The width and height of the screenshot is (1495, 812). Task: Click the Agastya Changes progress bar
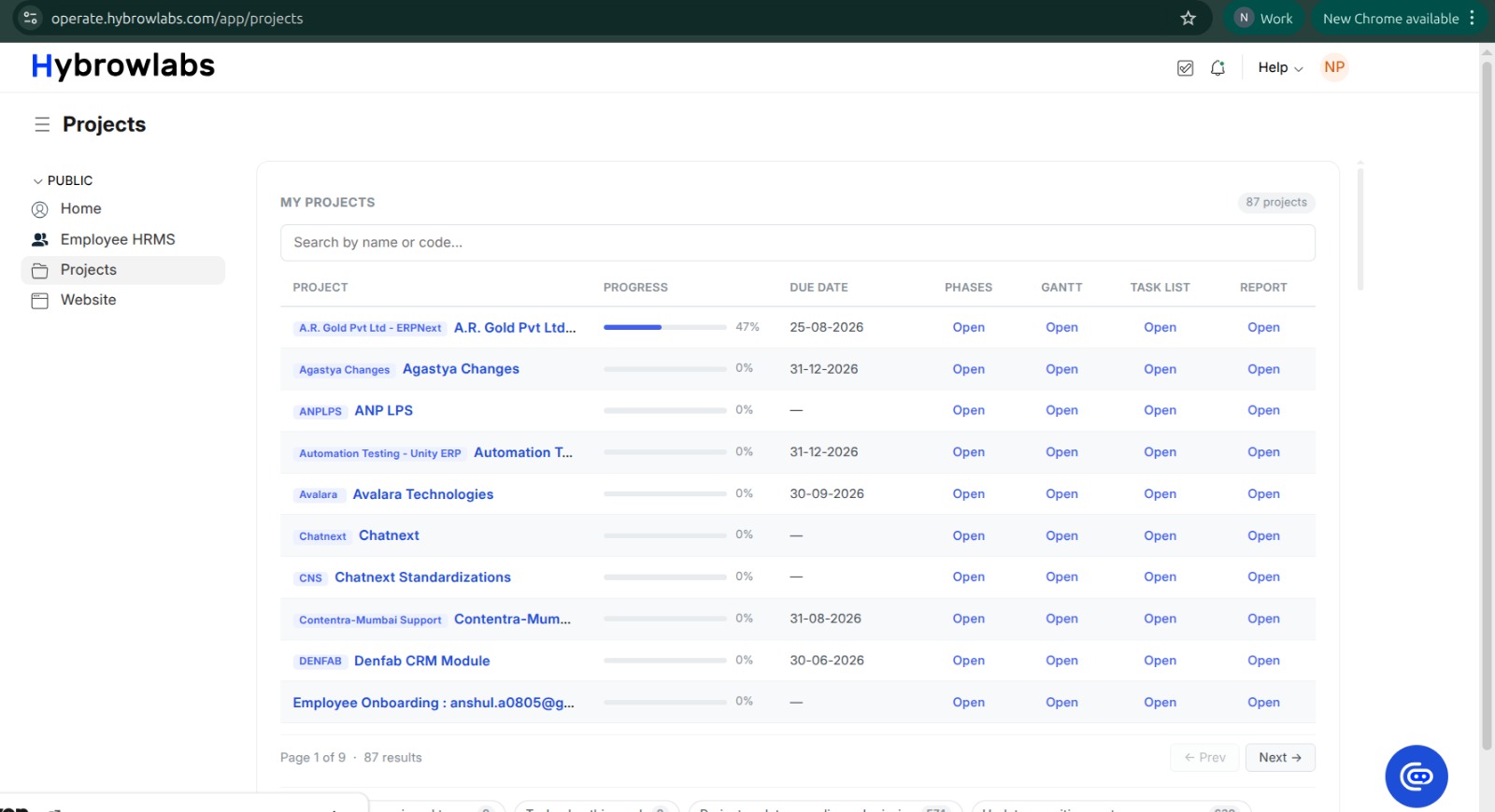point(664,368)
